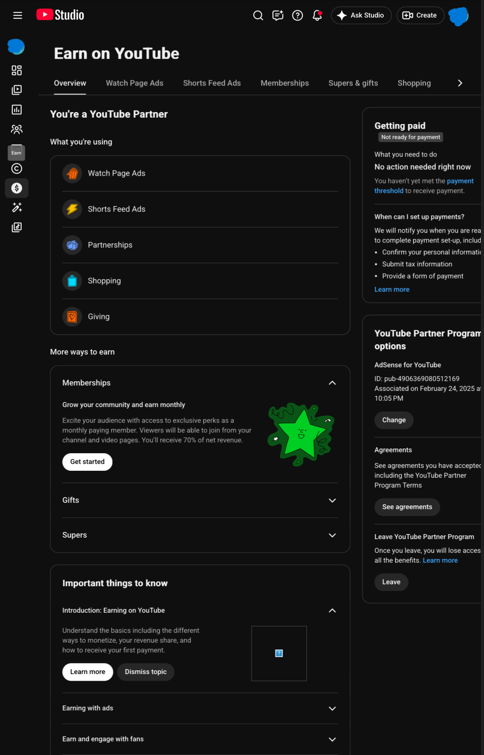Switch to the Watch Page Ads tab

134,83
